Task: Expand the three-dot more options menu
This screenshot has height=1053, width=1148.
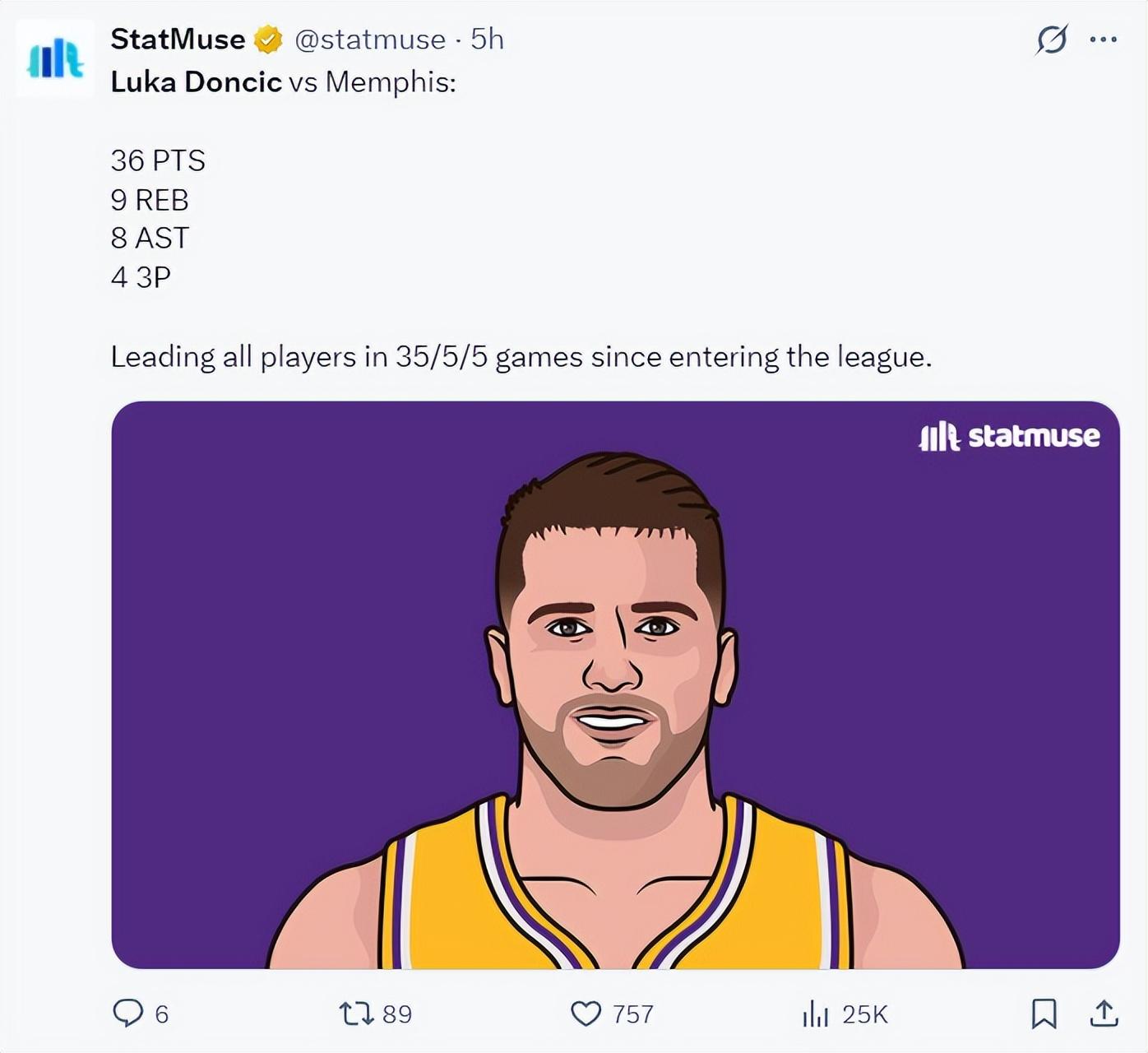Action: click(x=1103, y=39)
